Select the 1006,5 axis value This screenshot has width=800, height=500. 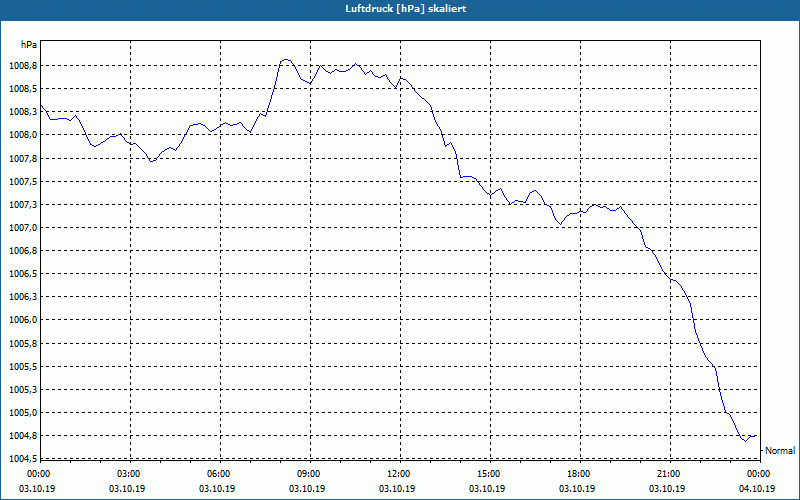click(23, 274)
